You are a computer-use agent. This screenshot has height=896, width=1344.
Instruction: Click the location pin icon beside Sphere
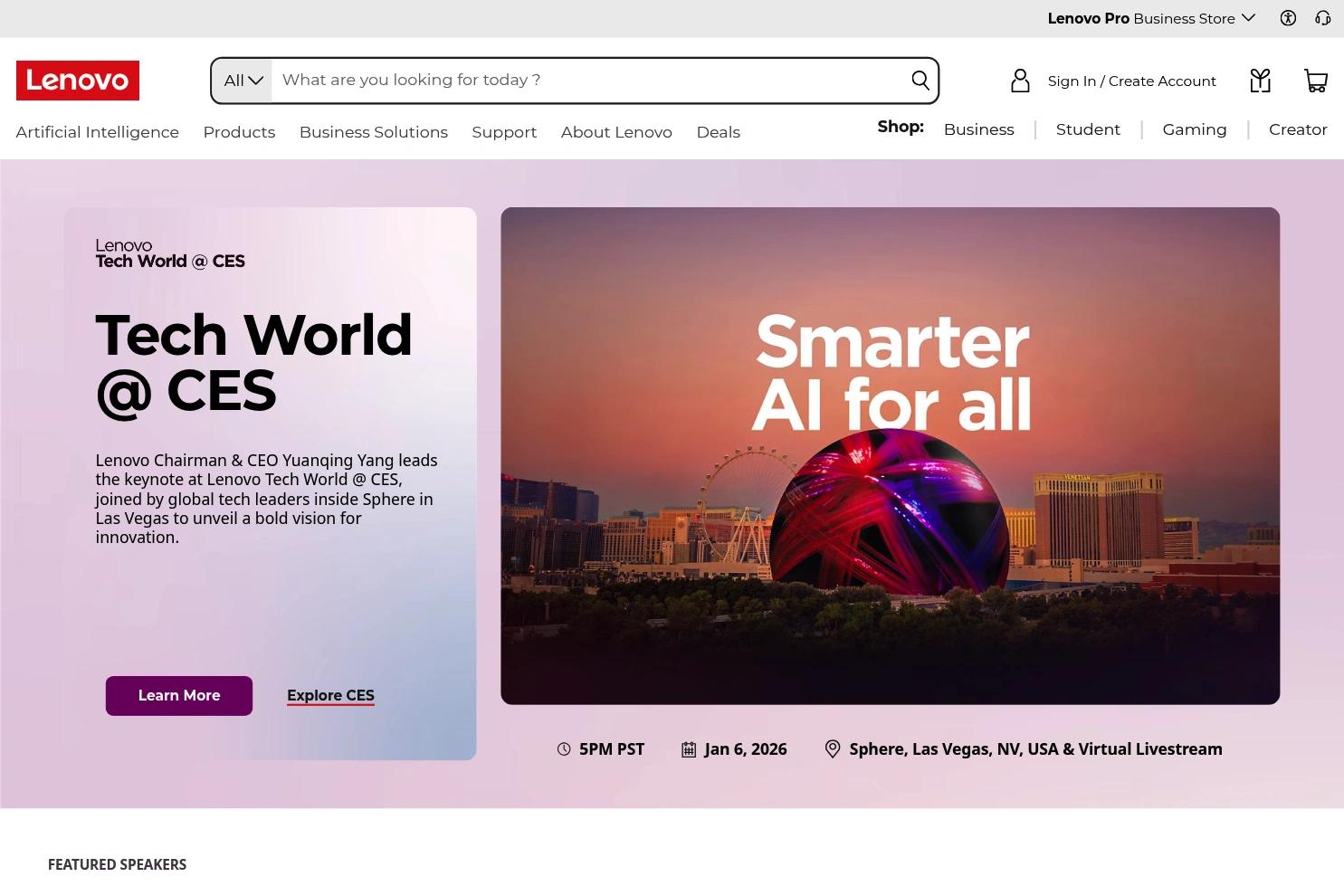pos(833,749)
